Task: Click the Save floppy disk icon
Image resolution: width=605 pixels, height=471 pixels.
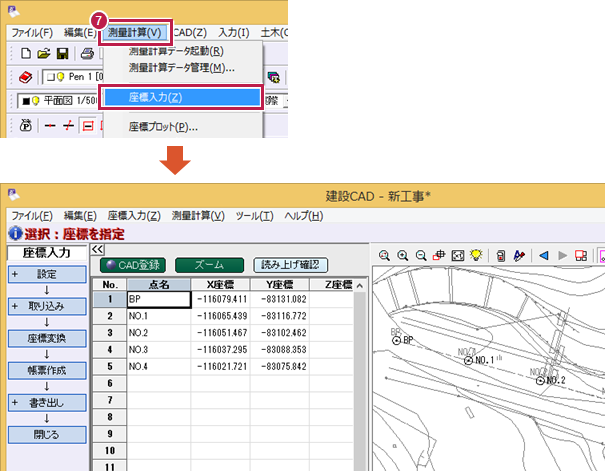Action: click(x=62, y=53)
